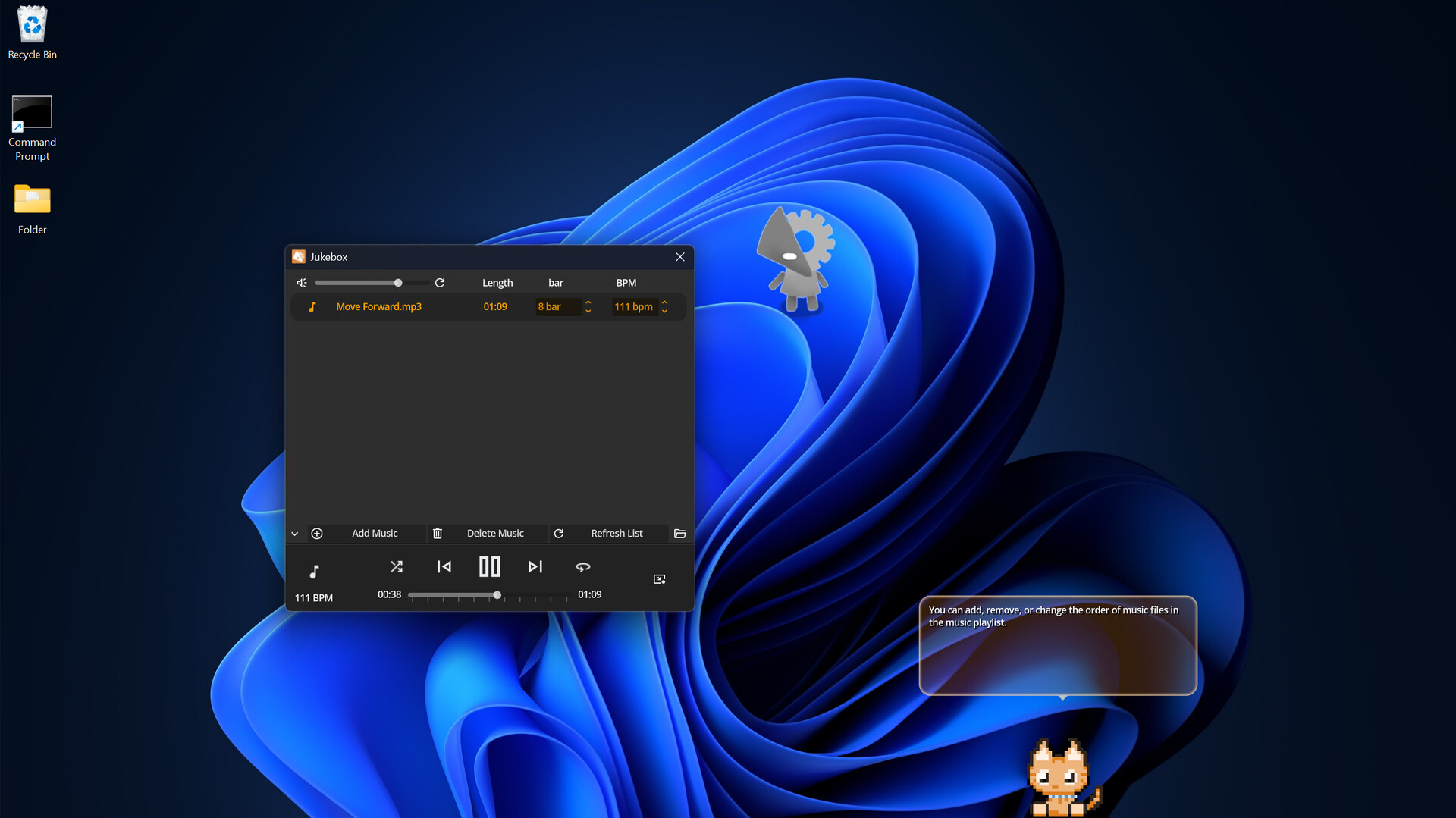Open the Recycle Bin desktop icon
Viewport: 1456px width, 818px height.
32,33
